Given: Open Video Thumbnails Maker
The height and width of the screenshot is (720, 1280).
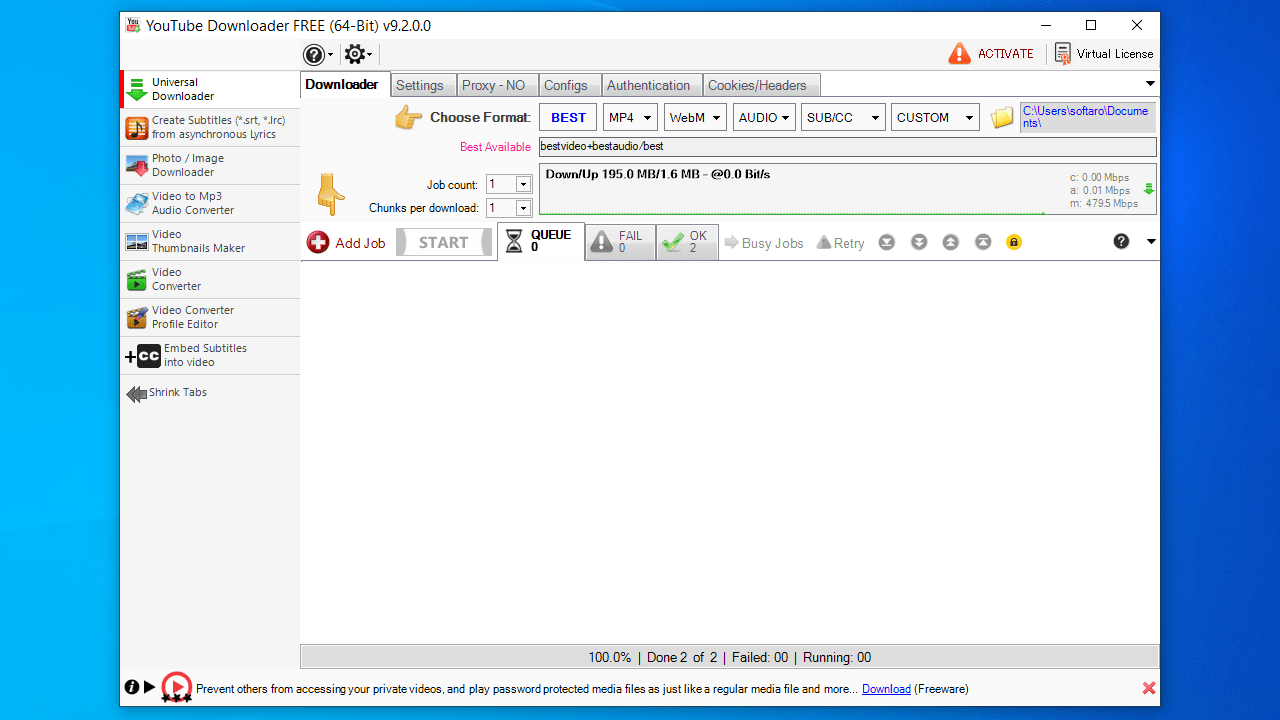Looking at the screenshot, I should pos(210,241).
